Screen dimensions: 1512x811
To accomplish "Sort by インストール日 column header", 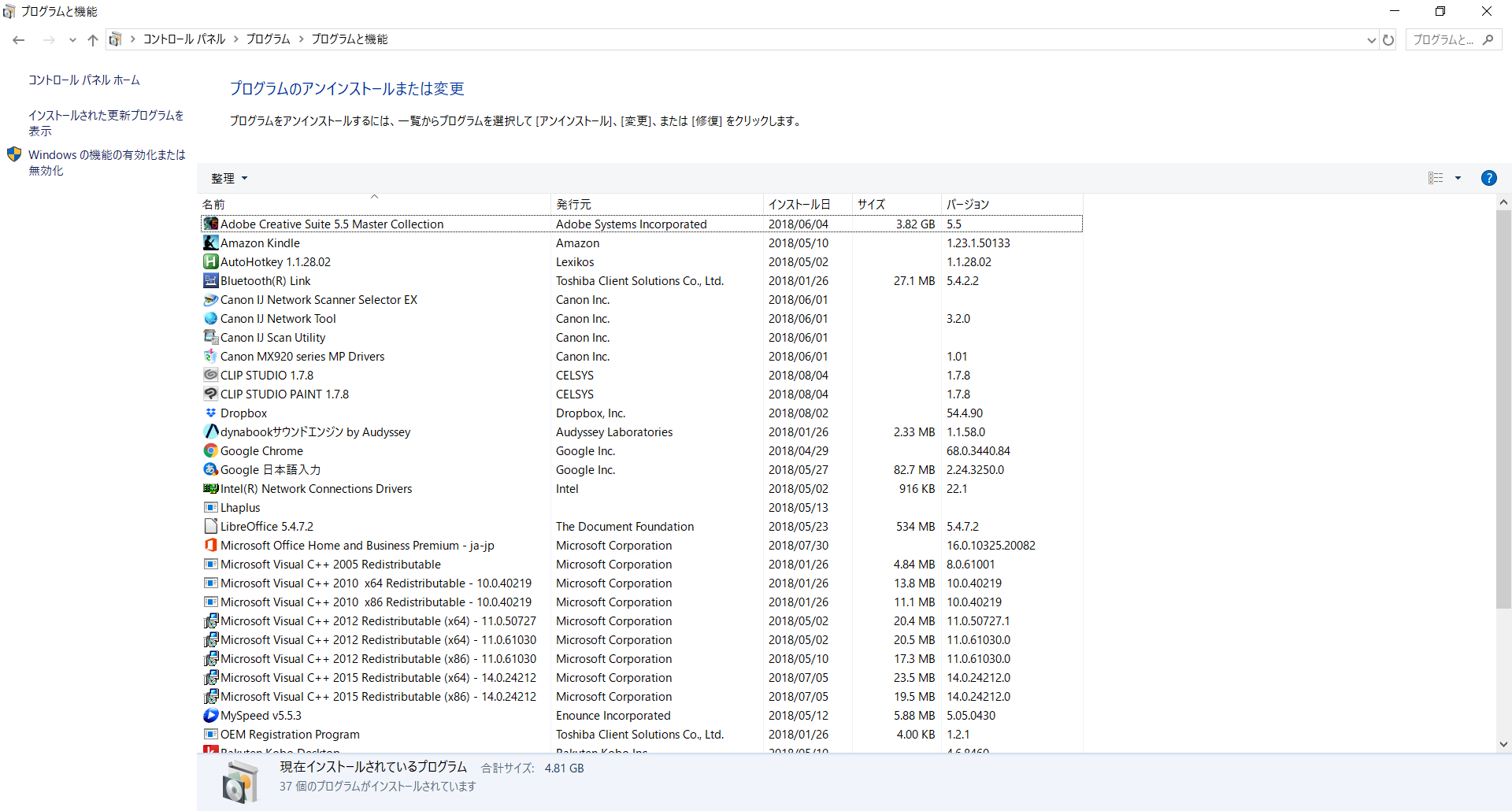I will (808, 204).
